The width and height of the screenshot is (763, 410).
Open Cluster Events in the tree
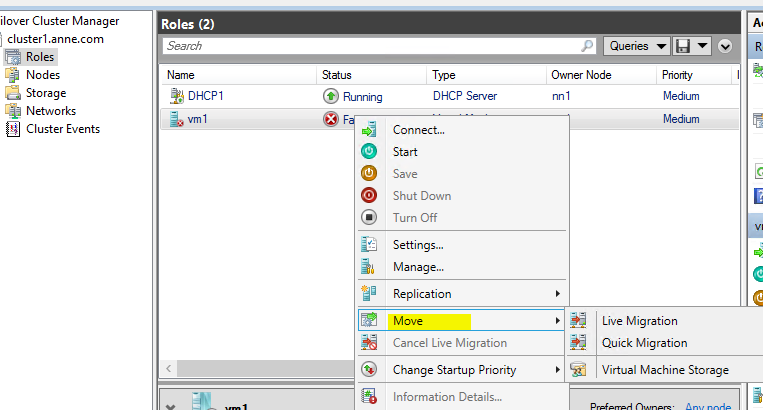(63, 129)
